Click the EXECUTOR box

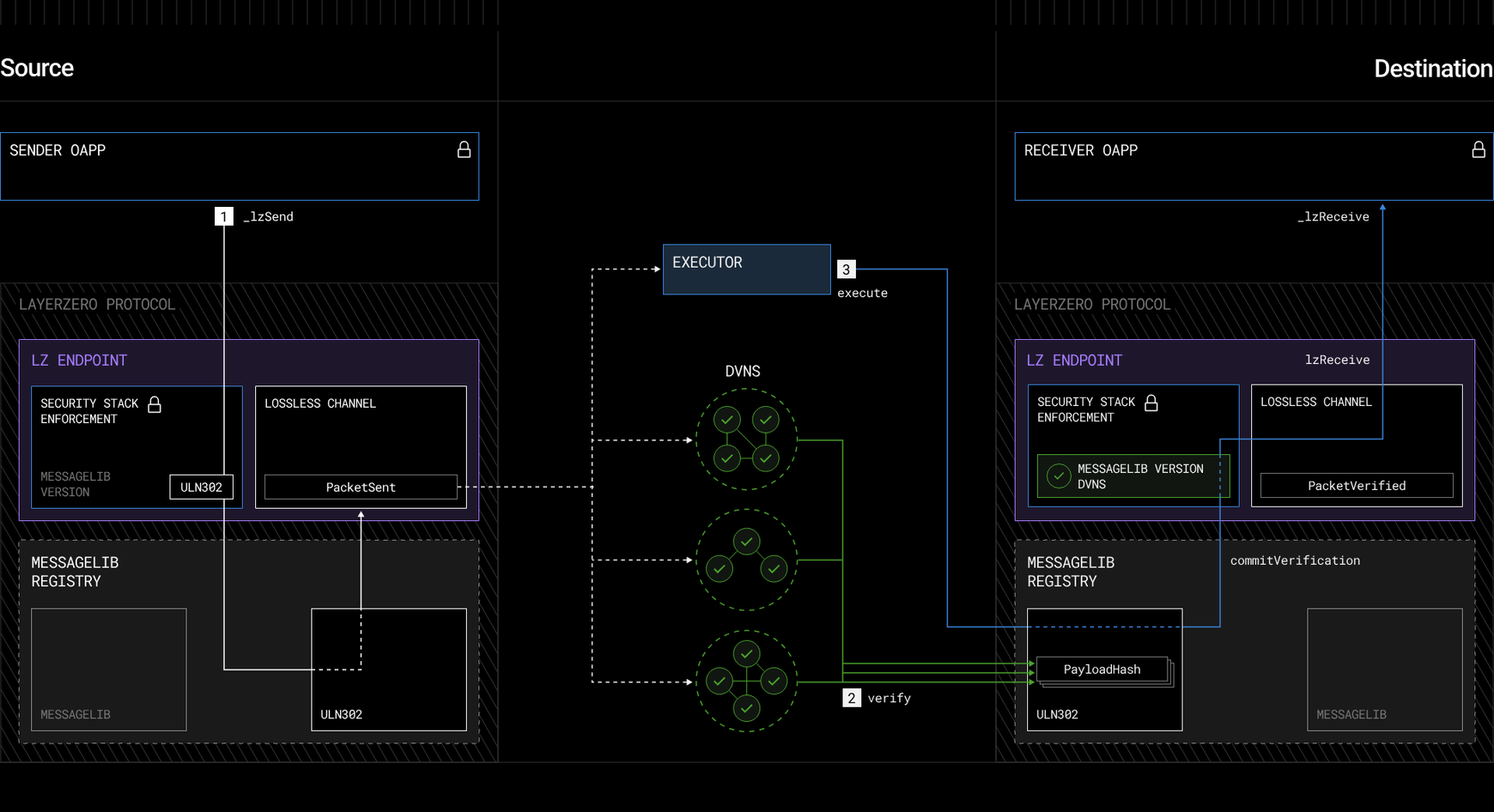745,269
